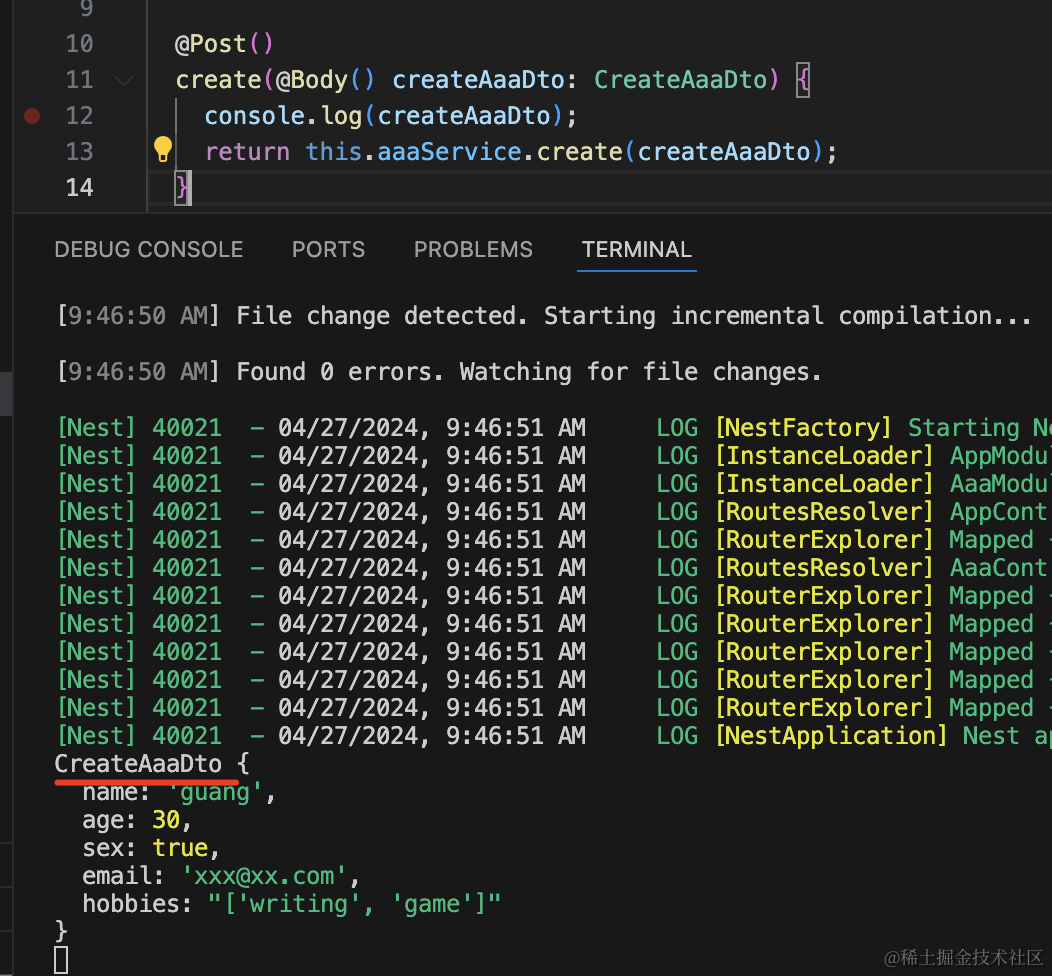Click the [NestApplication] log entry
This screenshot has width=1052, height=976.
[830, 736]
